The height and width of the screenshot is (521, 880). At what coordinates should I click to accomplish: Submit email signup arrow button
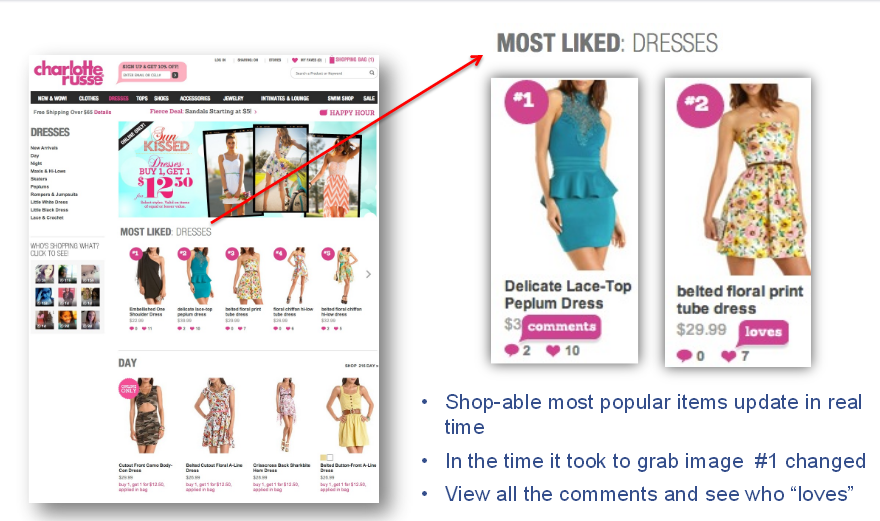[x=175, y=75]
